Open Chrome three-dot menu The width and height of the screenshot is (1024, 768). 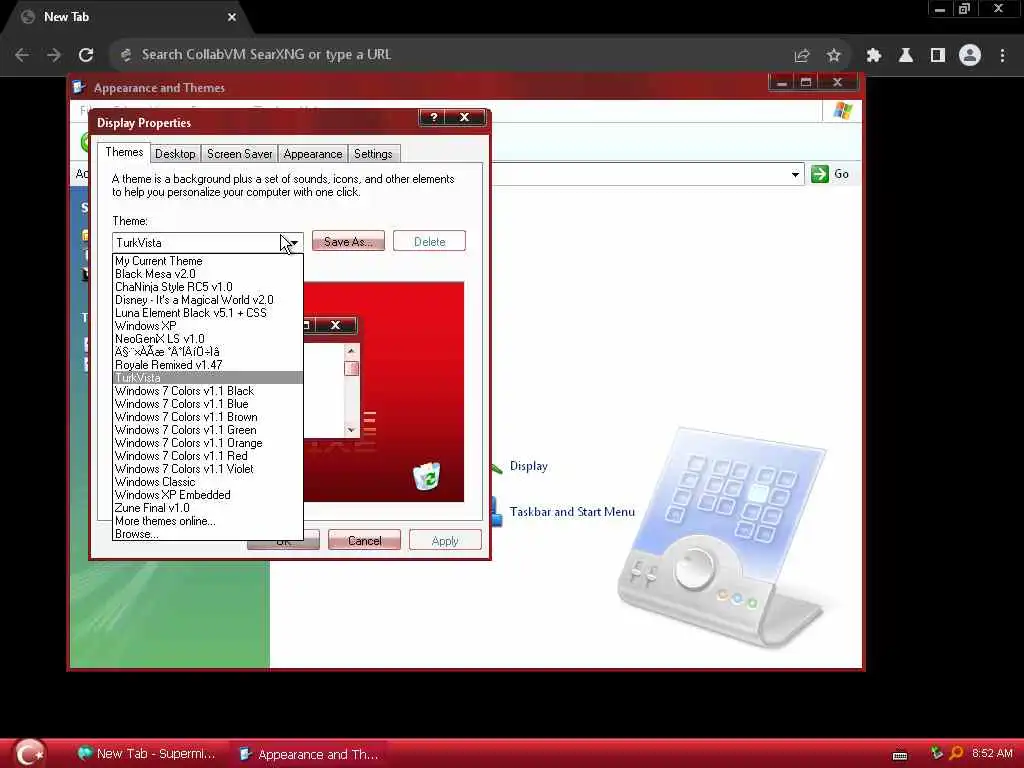[1002, 56]
